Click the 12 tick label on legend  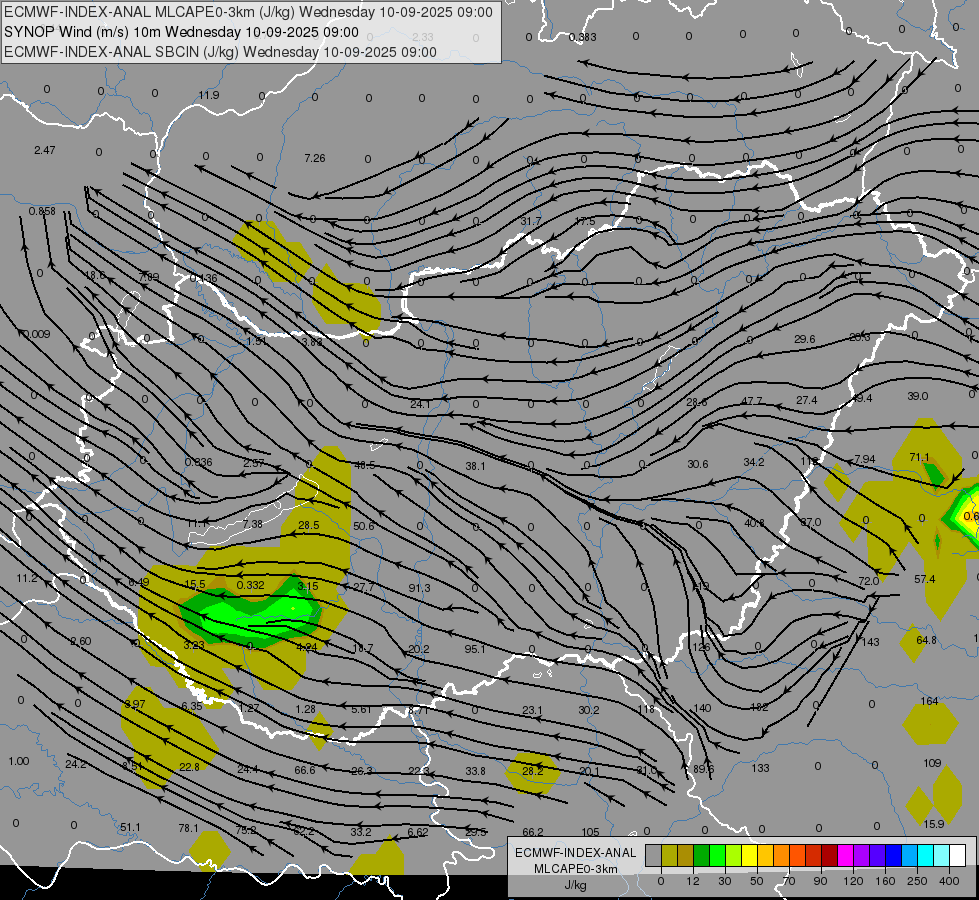pos(692,881)
